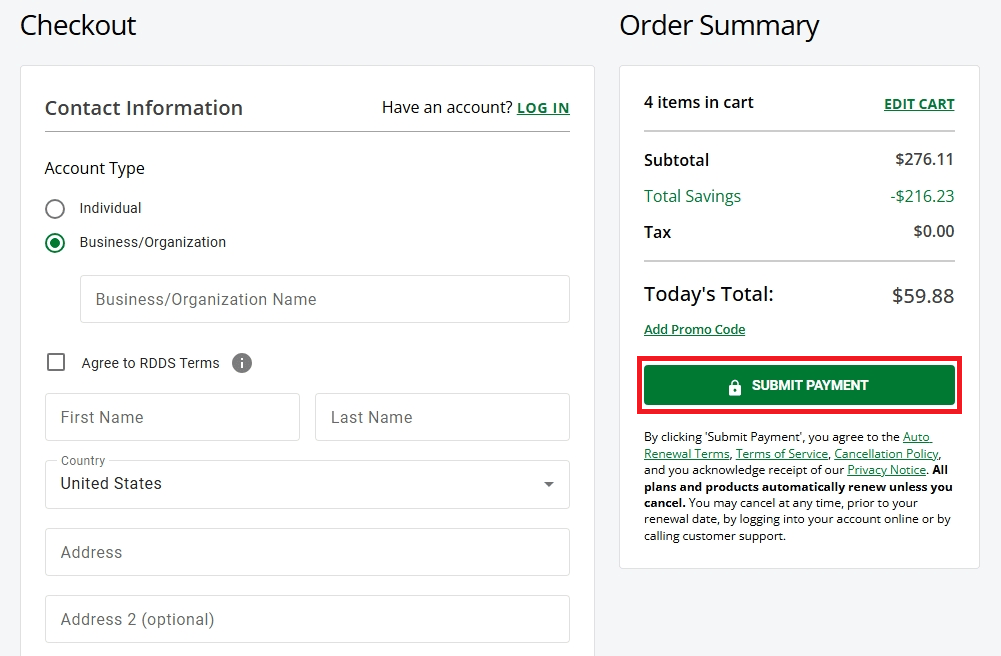Click the LOG IN link

point(543,108)
